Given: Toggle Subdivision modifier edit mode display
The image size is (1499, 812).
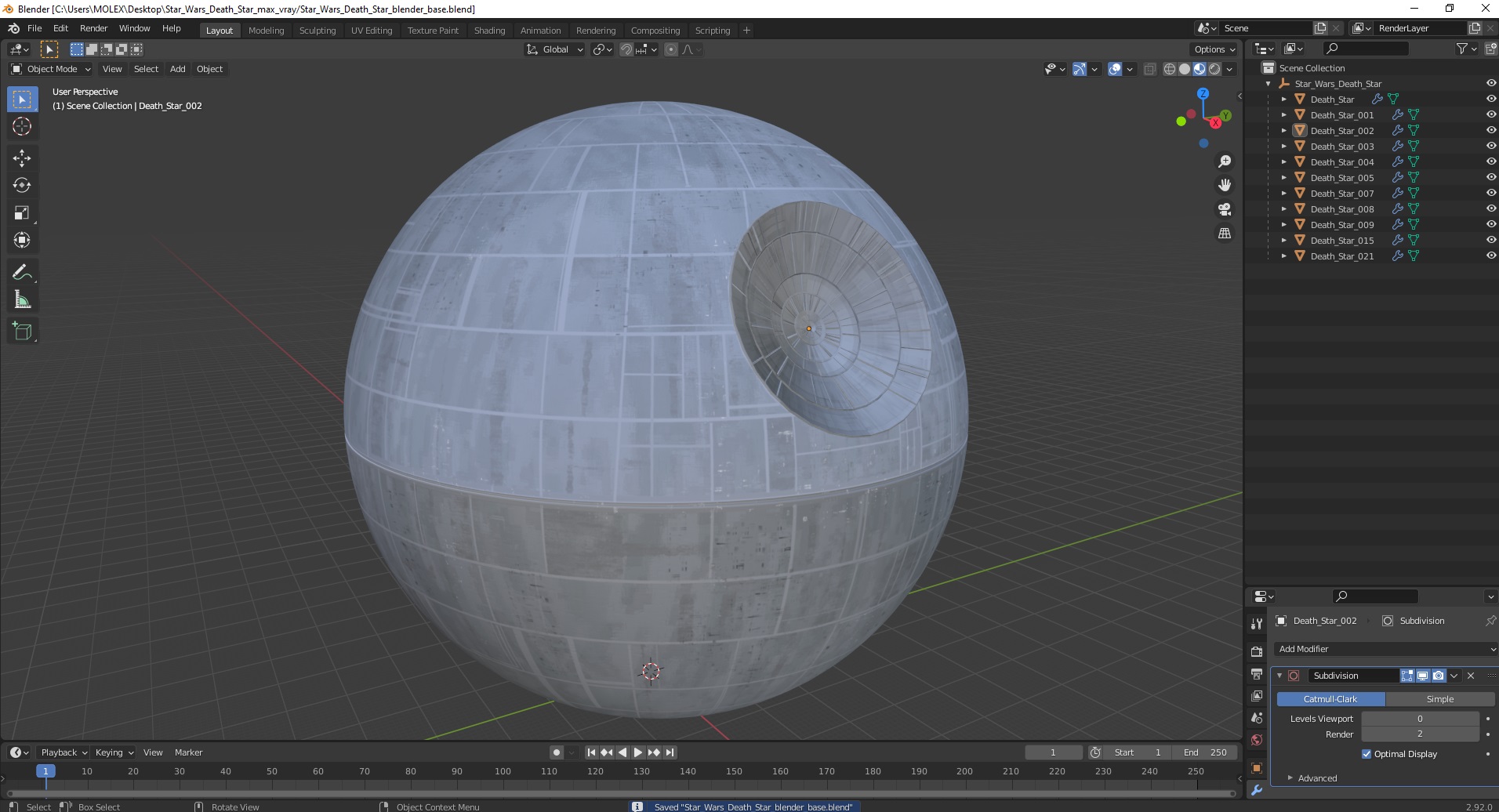Looking at the screenshot, I should (1407, 676).
